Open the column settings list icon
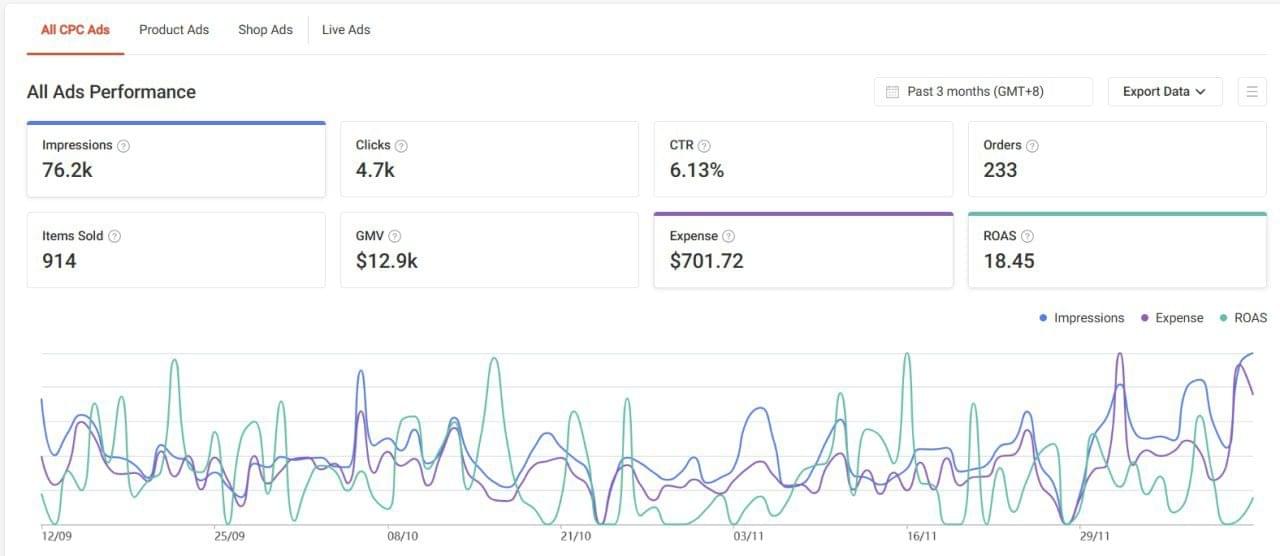This screenshot has width=1280, height=556. click(x=1251, y=92)
